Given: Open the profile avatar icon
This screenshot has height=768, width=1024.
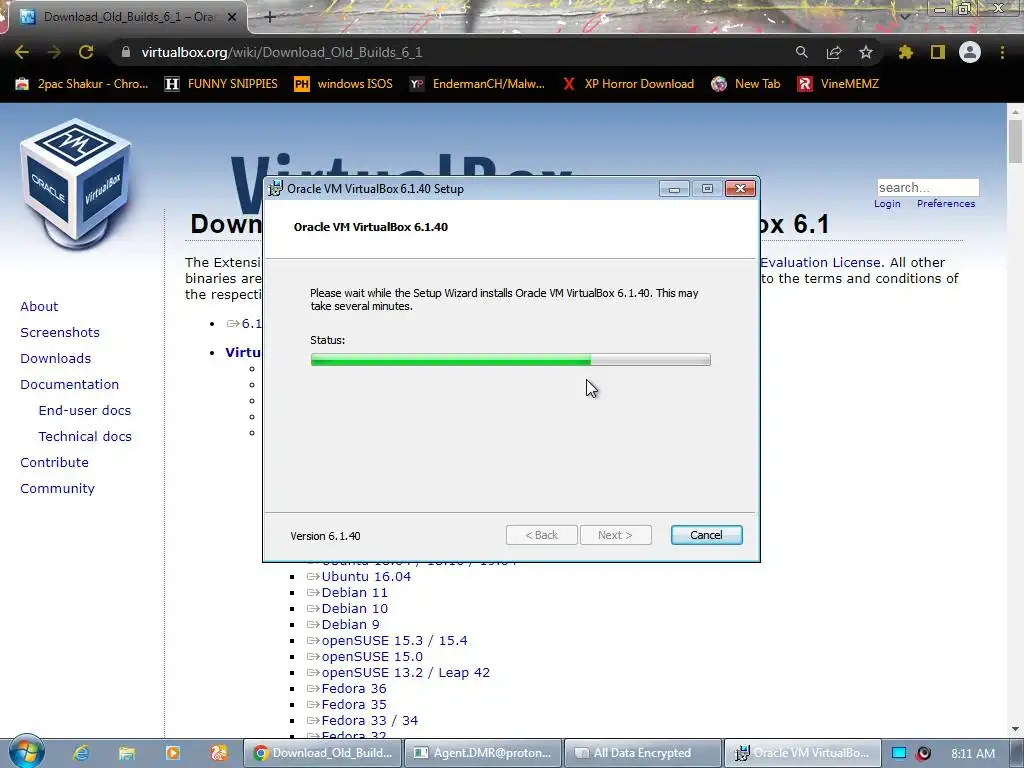Looking at the screenshot, I should tap(970, 52).
